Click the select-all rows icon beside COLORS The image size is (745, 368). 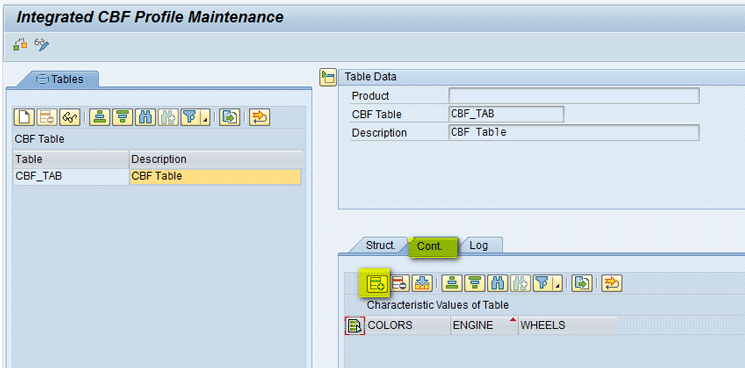(354, 325)
